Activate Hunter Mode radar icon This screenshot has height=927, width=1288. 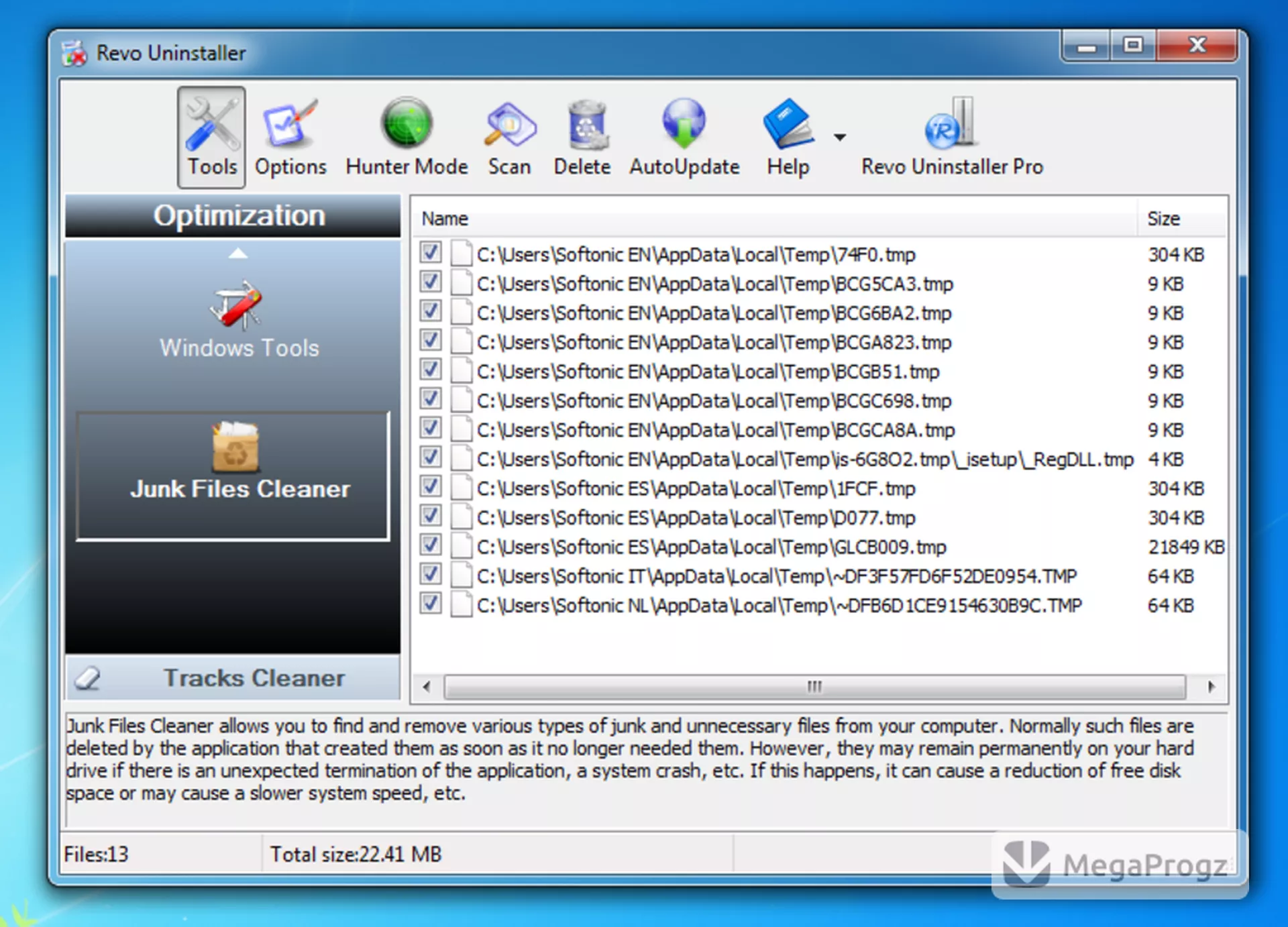(407, 123)
